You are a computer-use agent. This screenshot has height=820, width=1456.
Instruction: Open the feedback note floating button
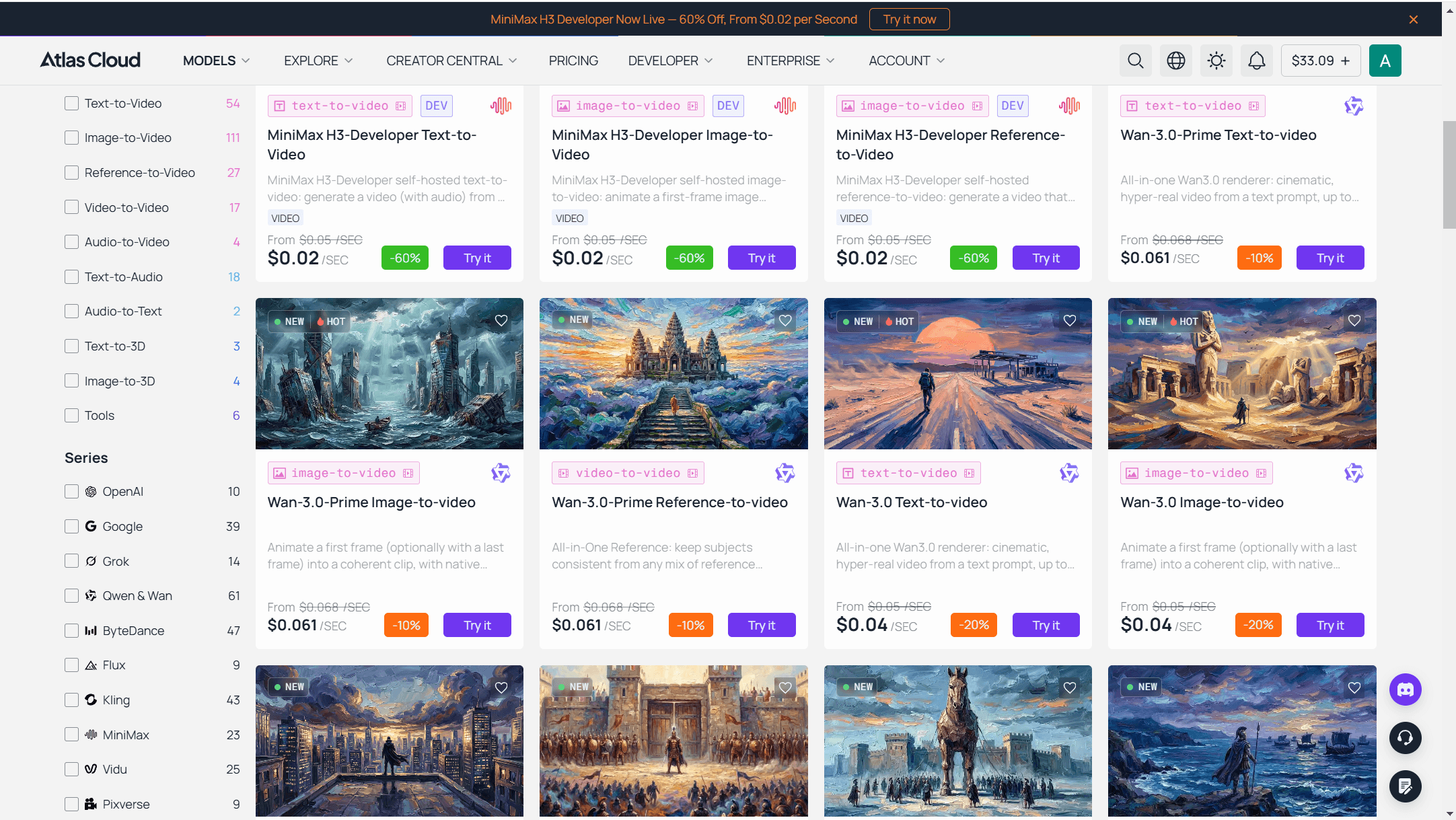tap(1406, 786)
